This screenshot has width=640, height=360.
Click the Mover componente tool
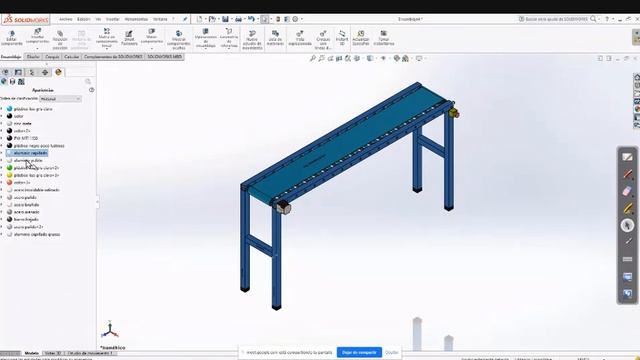[x=151, y=36]
